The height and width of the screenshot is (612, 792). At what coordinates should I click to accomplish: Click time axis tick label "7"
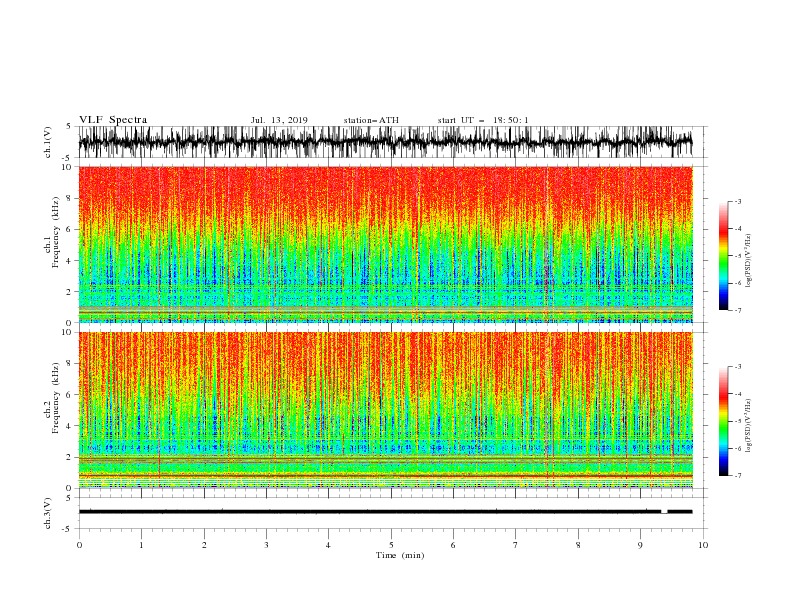516,545
